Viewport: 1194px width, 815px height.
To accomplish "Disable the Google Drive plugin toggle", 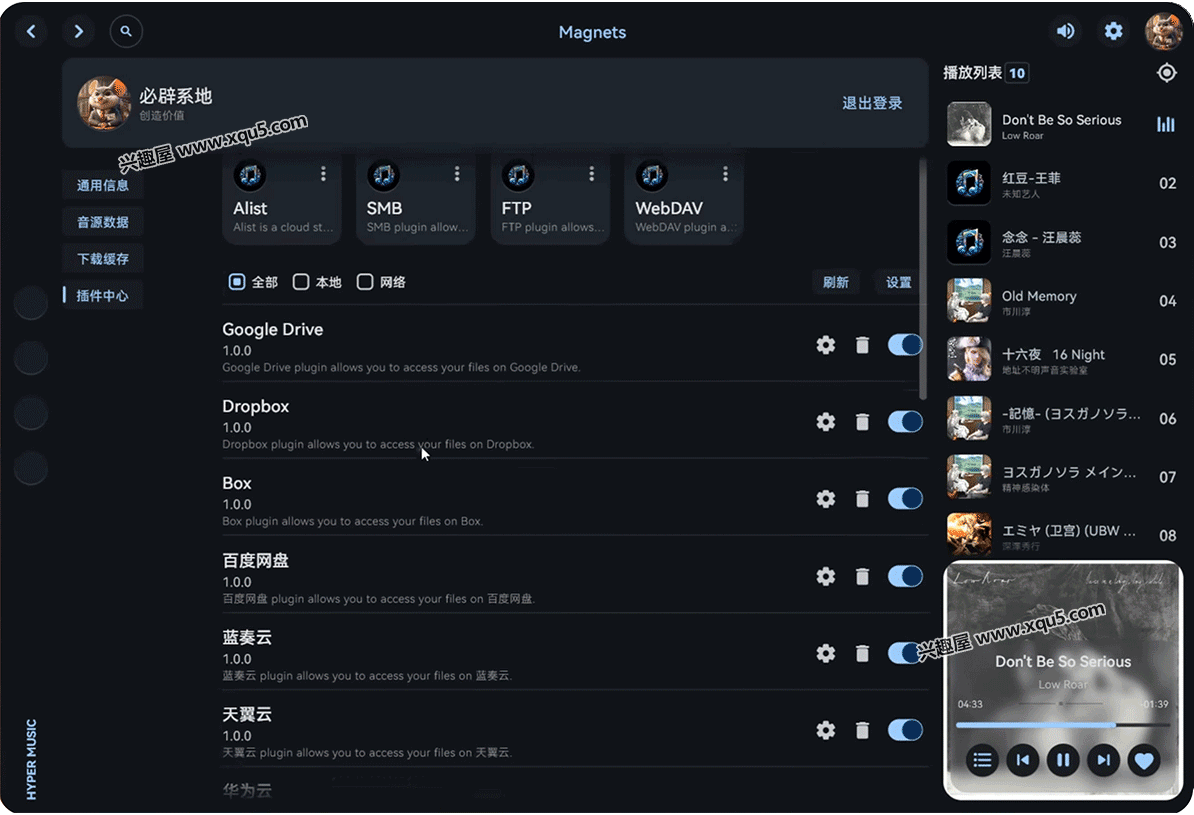I will pos(905,345).
